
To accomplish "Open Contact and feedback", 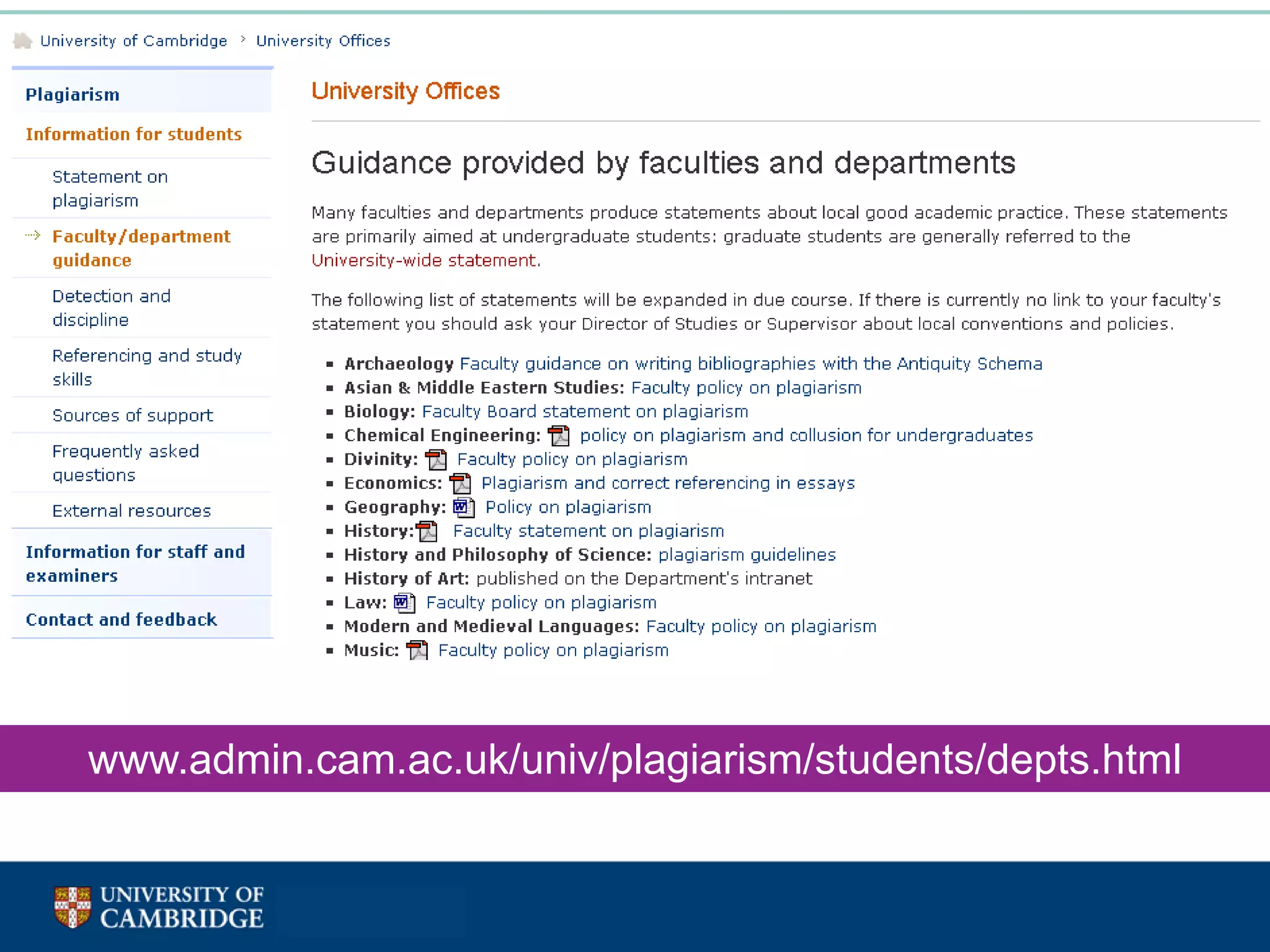I will (122, 619).
